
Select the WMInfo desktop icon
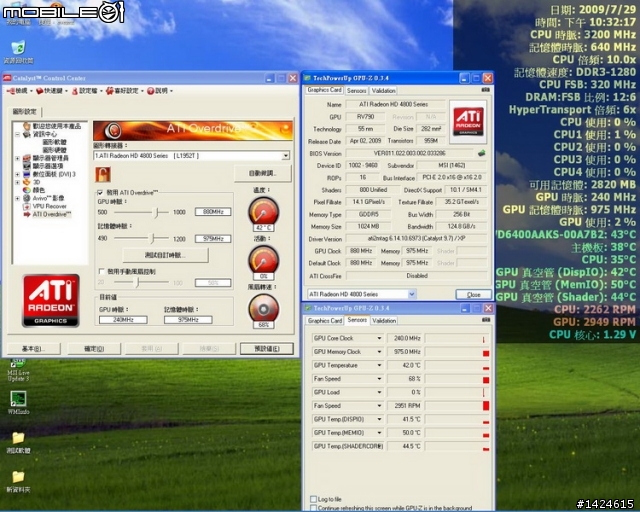pyautogui.click(x=18, y=403)
